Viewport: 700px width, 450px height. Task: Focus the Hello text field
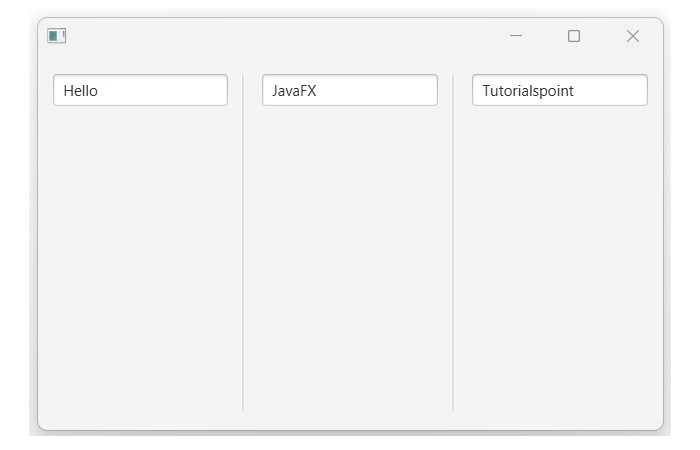[140, 90]
